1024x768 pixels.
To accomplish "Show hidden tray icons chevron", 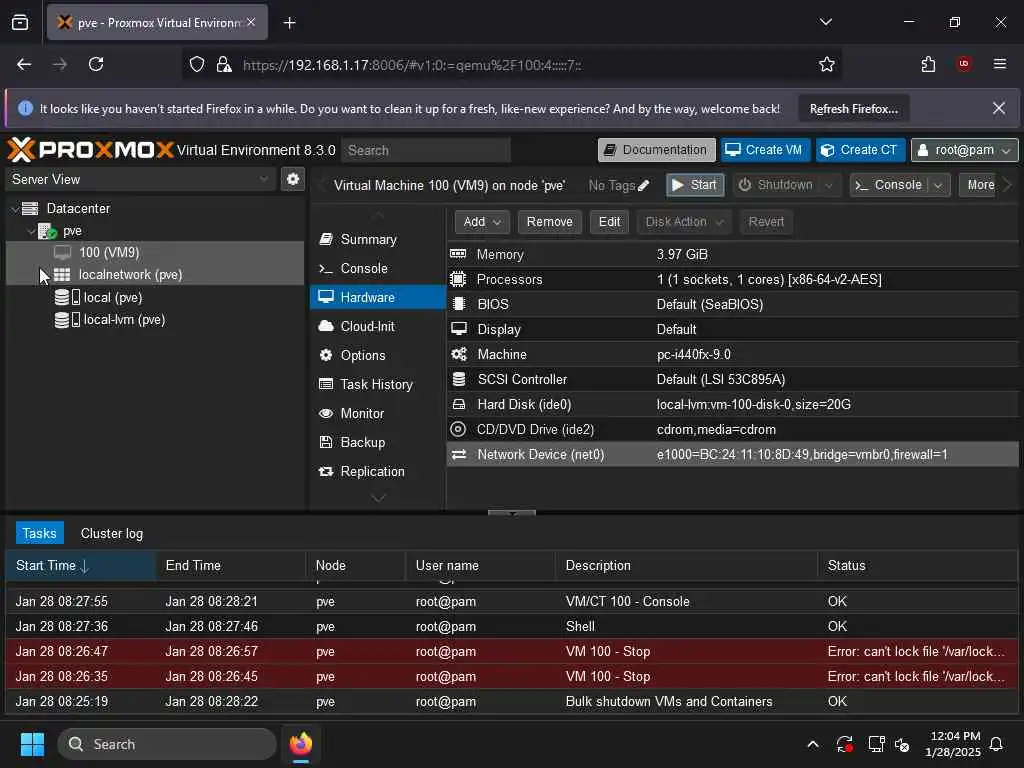I will (813, 744).
